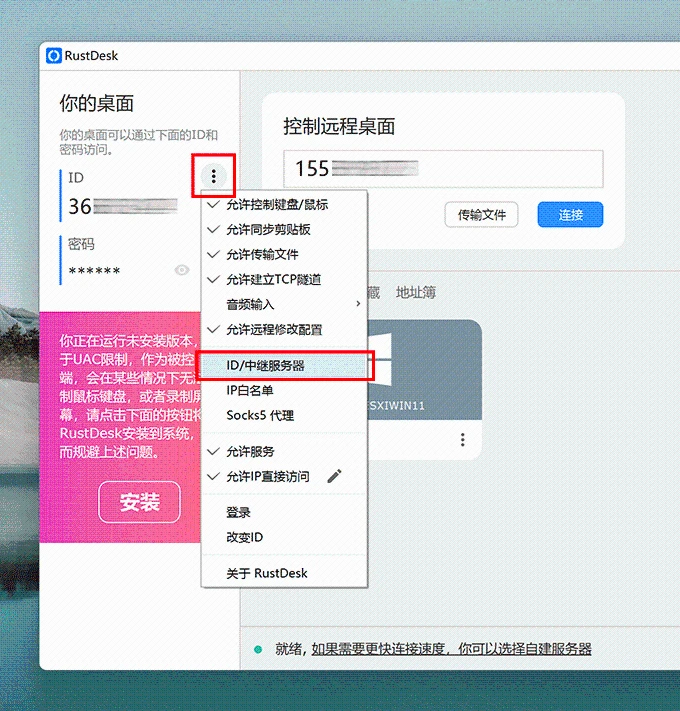This screenshot has height=711, width=680.
Task: Toggle allow TCP tunnel option
Action: pyautogui.click(x=284, y=279)
